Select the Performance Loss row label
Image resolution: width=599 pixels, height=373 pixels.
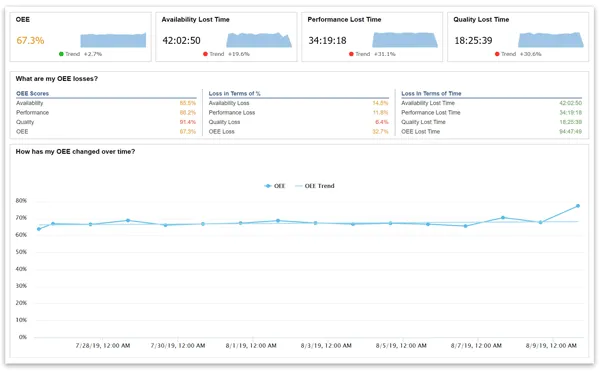pos(232,113)
